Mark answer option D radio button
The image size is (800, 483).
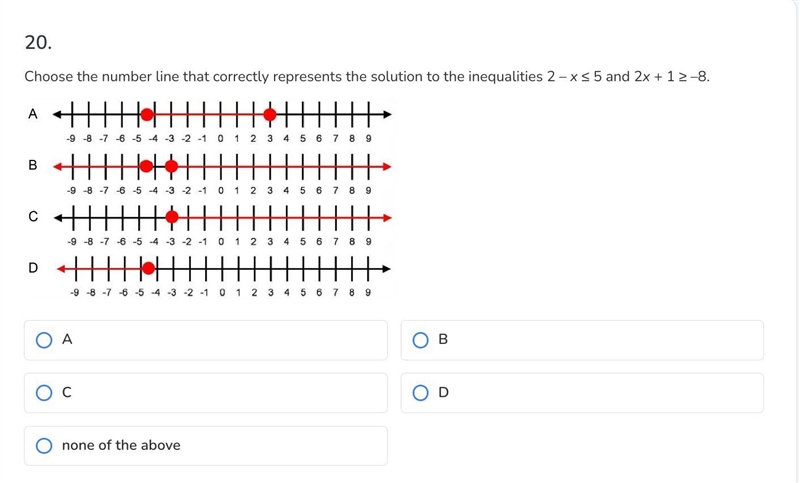coord(420,393)
